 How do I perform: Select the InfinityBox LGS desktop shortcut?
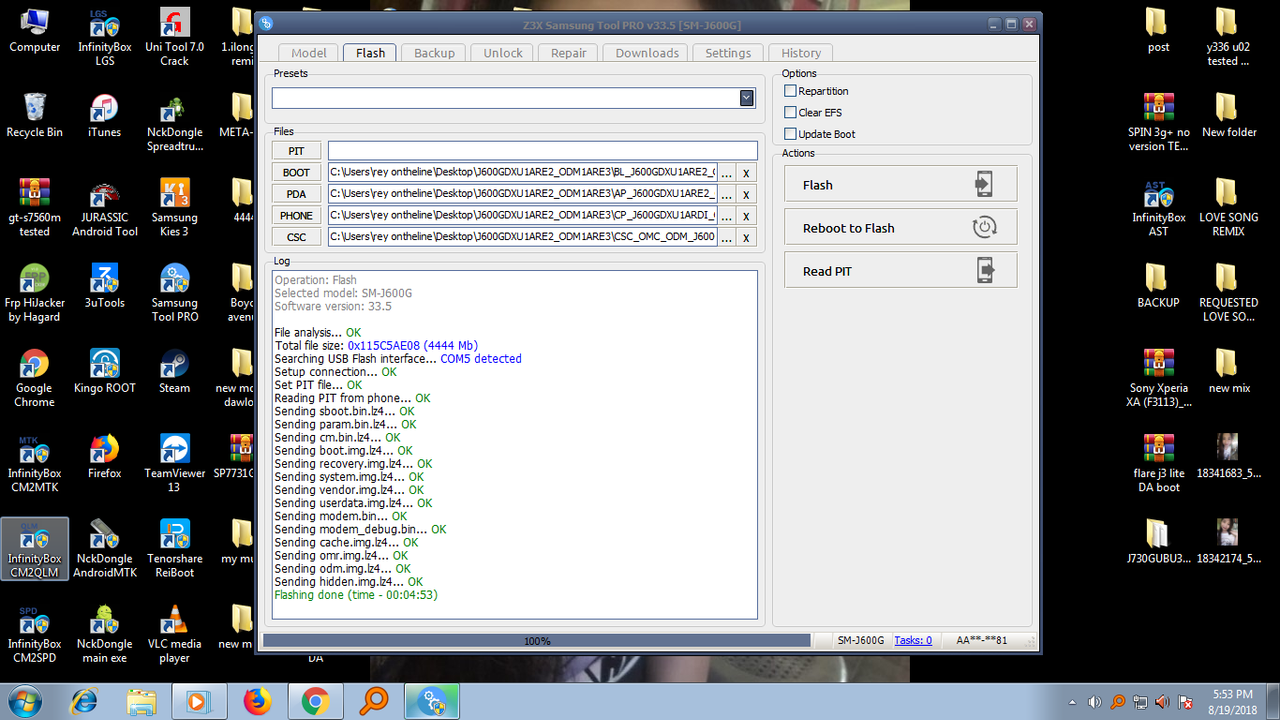coord(104,38)
